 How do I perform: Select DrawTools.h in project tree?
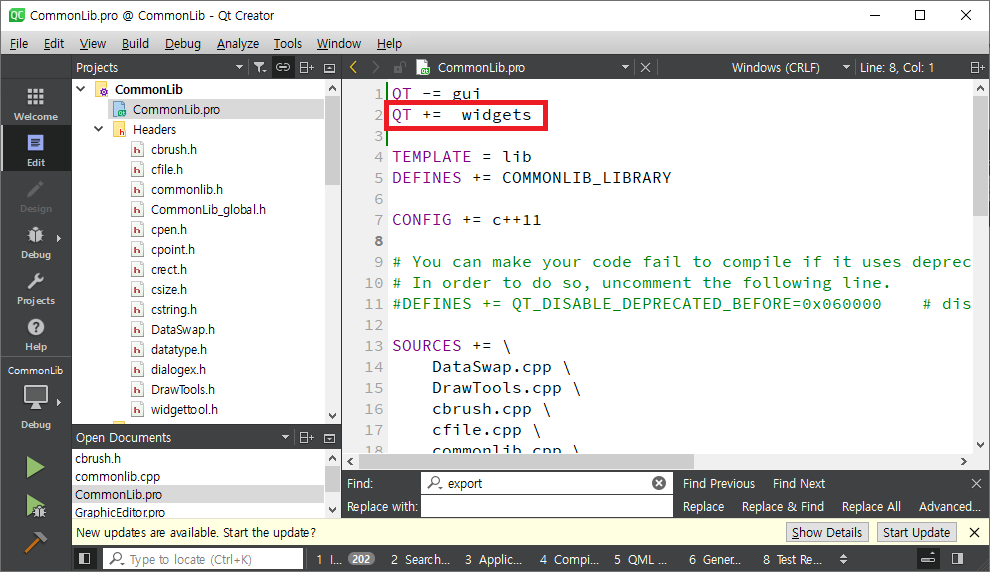[x=182, y=390]
